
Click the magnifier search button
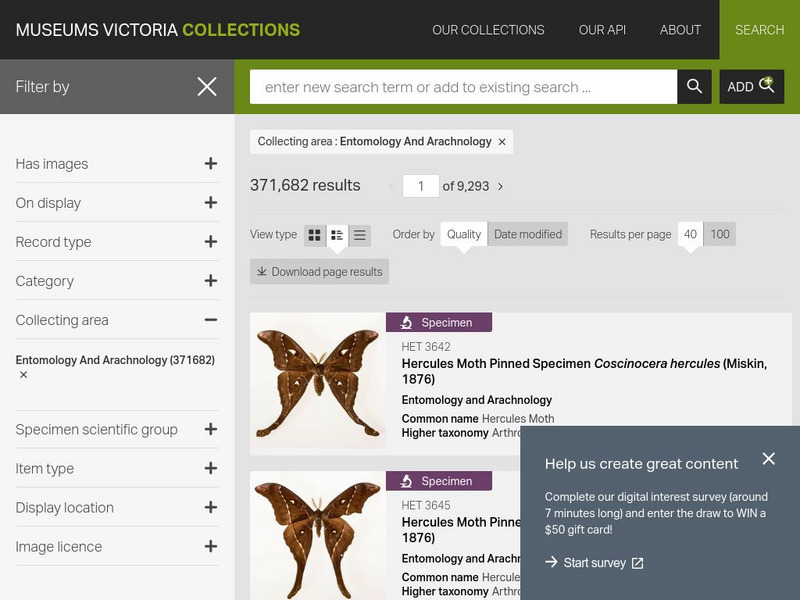[x=694, y=87]
